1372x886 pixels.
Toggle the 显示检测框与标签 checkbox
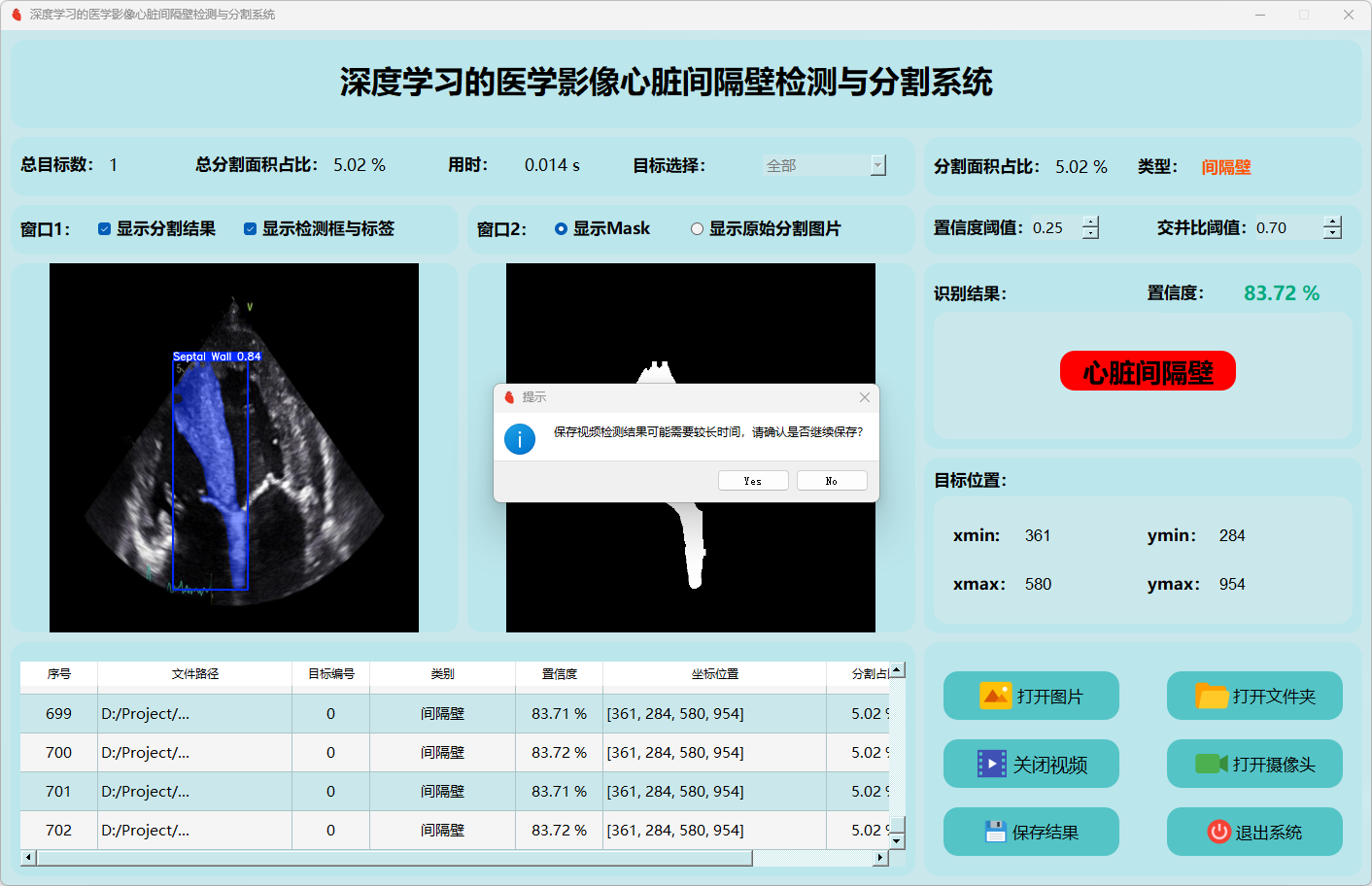click(x=250, y=229)
